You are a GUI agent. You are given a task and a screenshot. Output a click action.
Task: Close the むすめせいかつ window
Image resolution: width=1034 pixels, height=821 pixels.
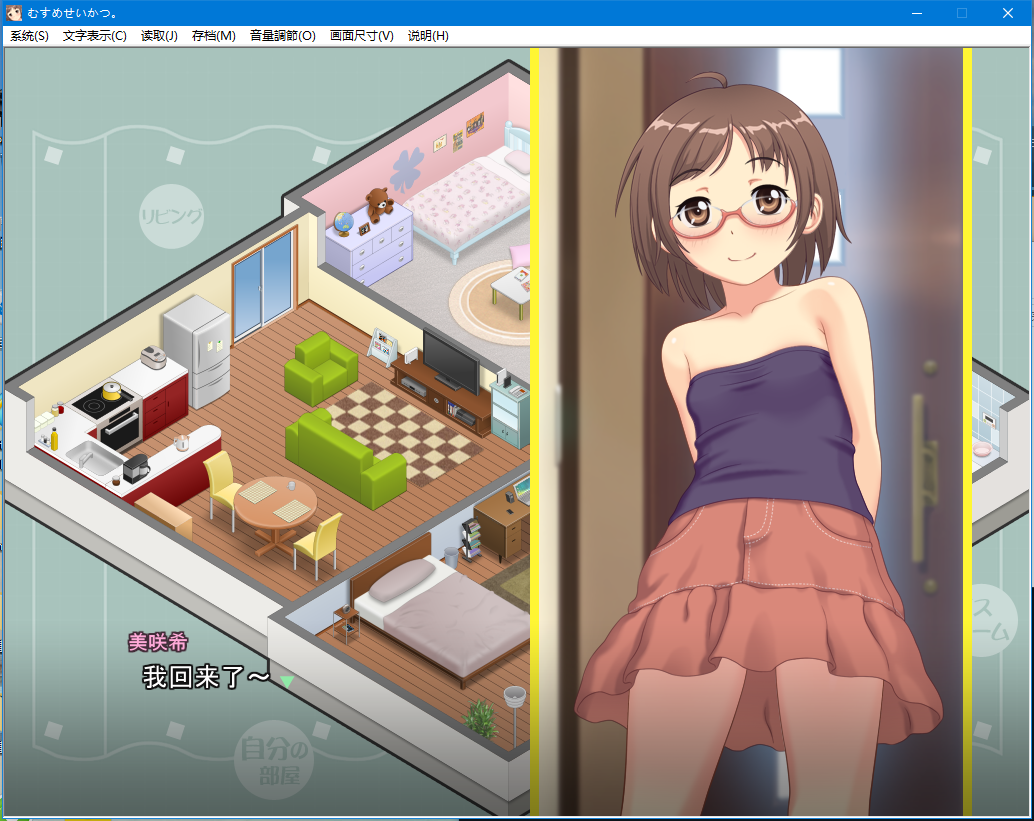click(1008, 13)
